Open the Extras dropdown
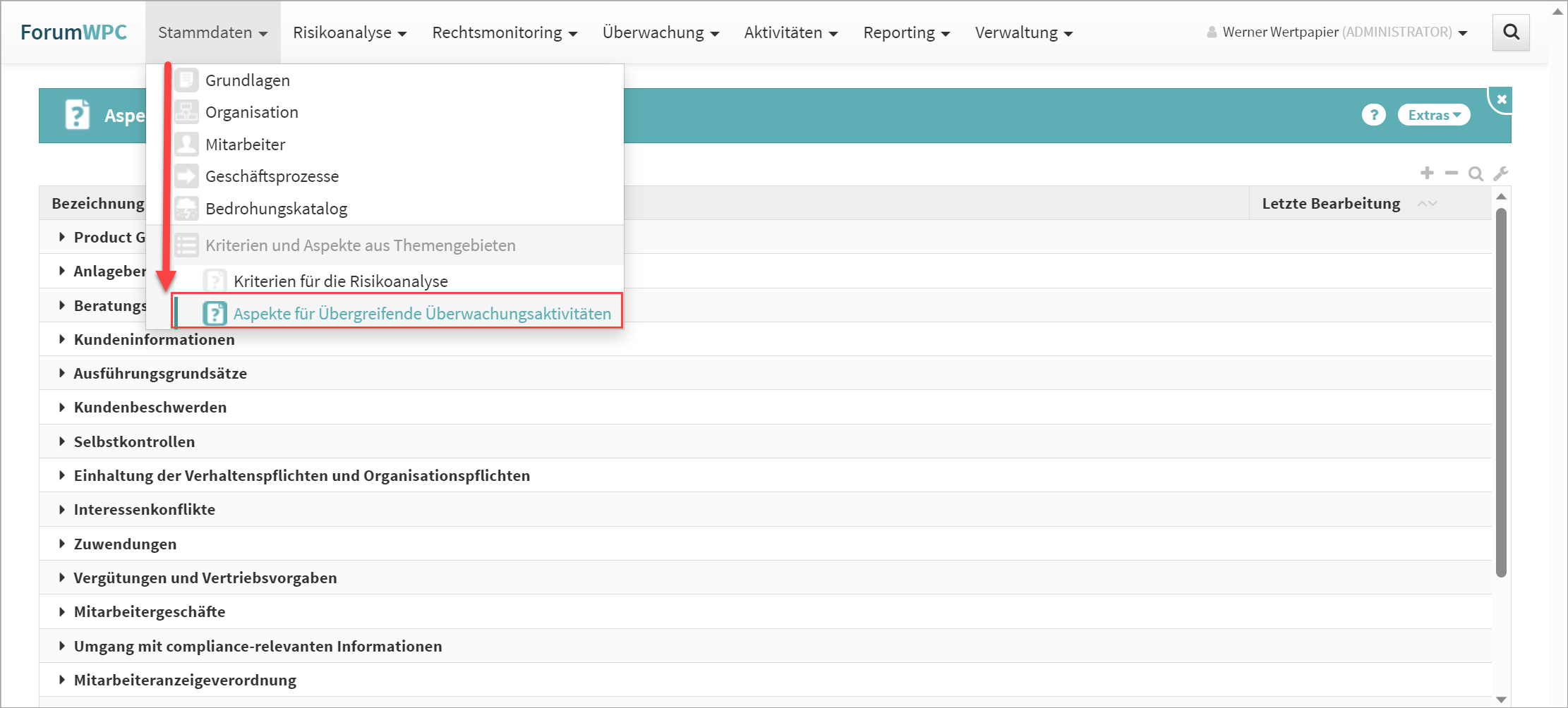 tap(1433, 115)
